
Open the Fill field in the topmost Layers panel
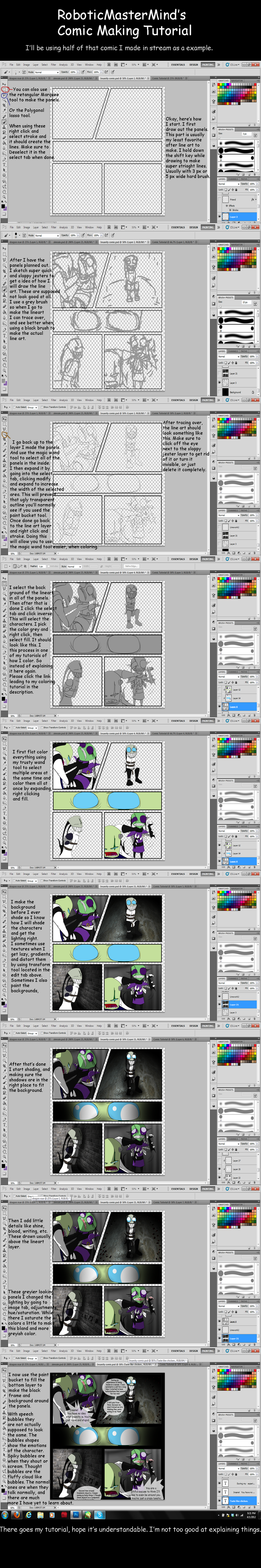tap(252, 189)
